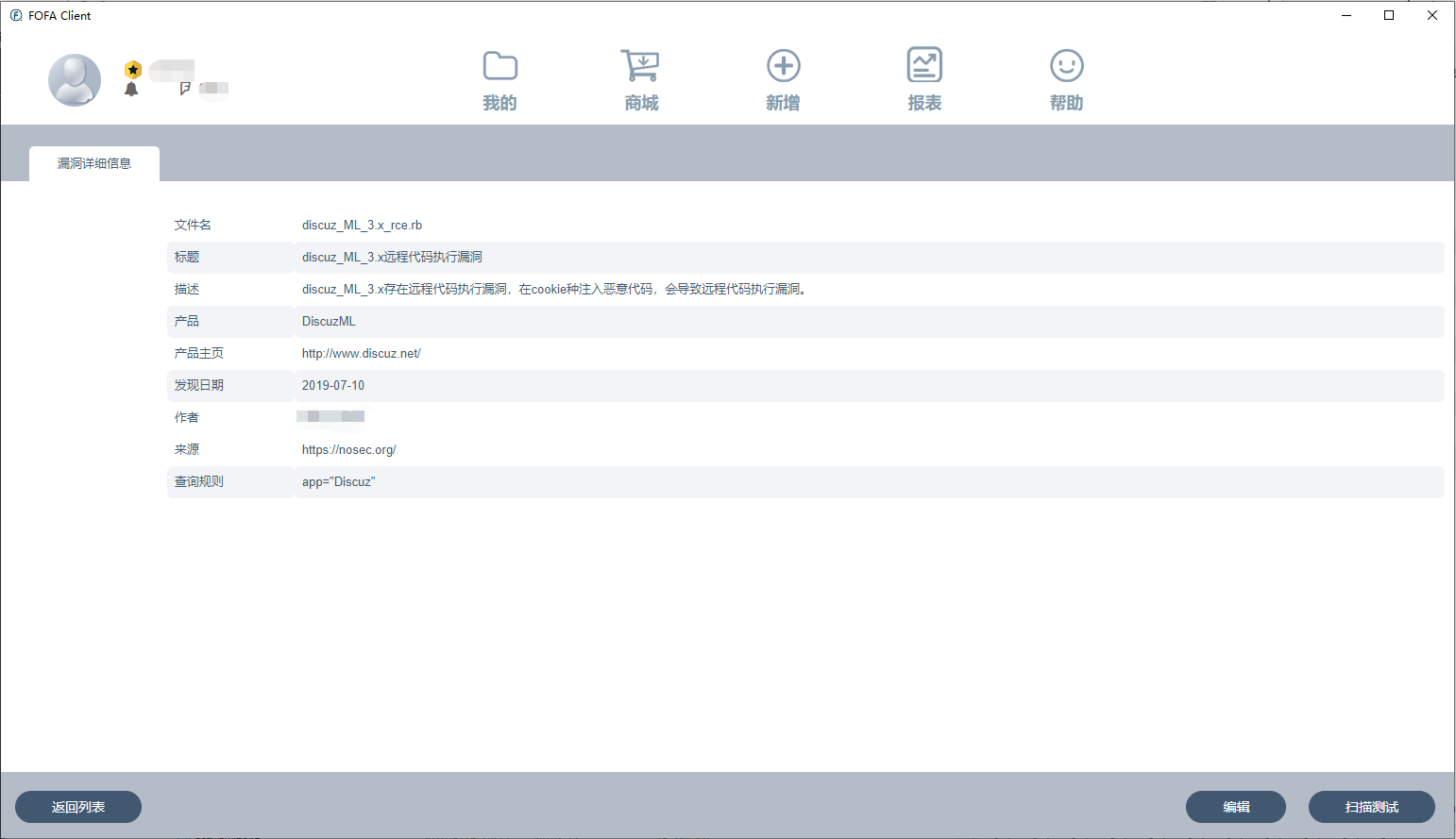Click the 返回列表 button
The image size is (1456, 839).
click(x=78, y=807)
